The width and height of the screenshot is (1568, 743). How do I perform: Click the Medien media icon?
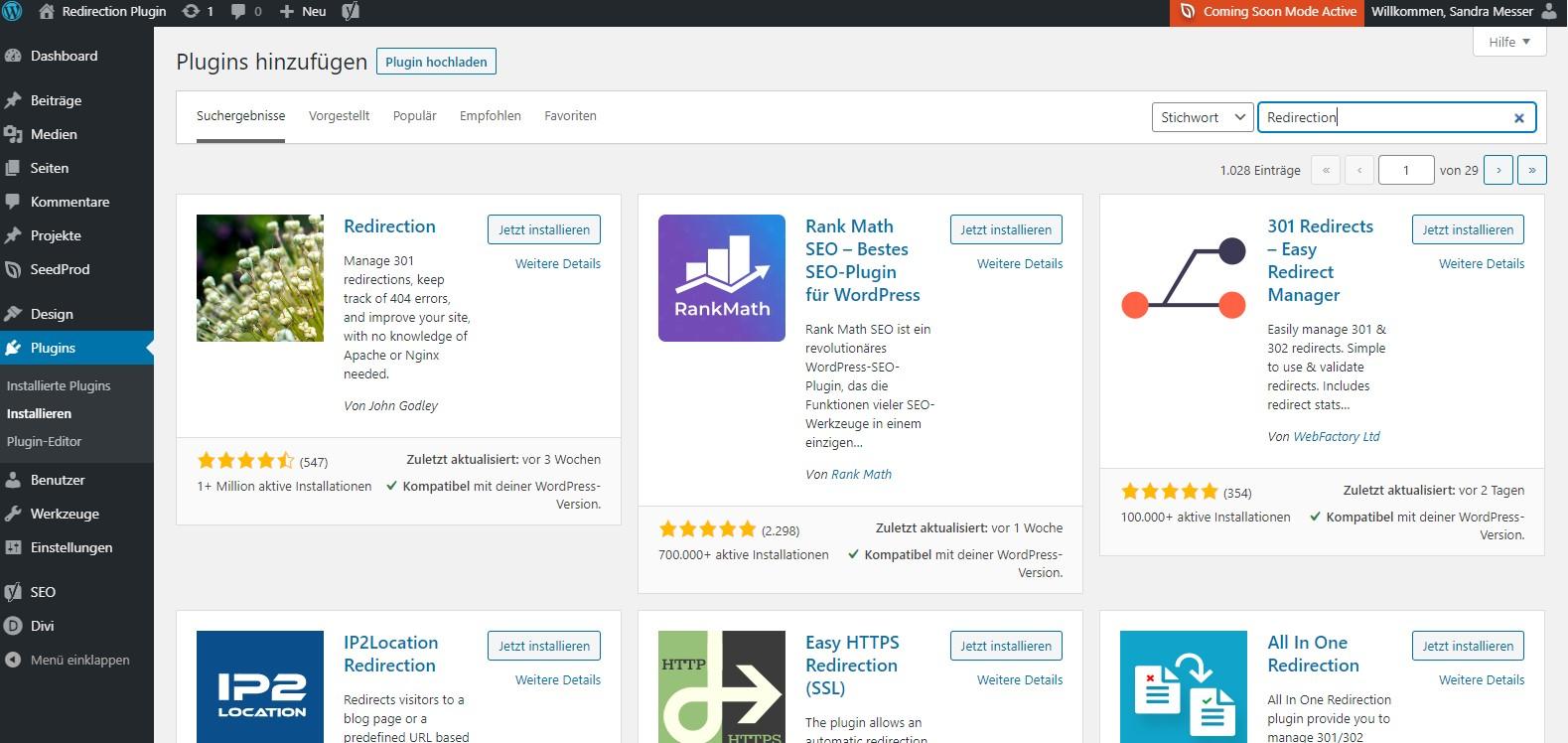coord(13,134)
